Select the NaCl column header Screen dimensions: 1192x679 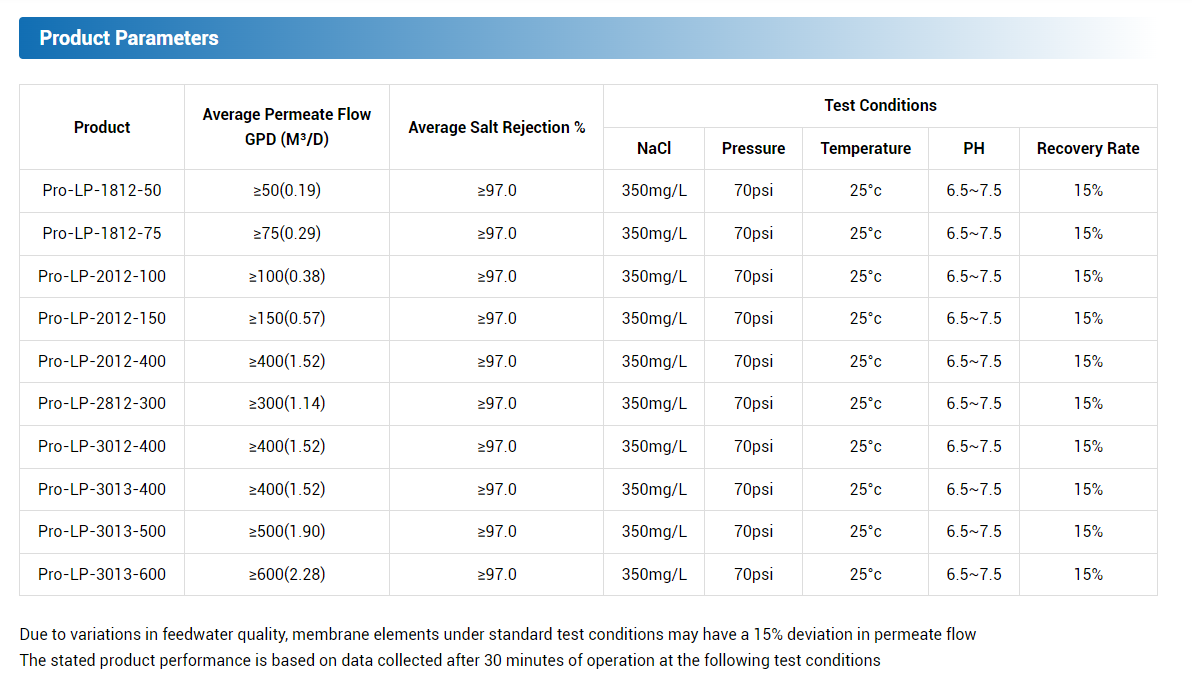[654, 148]
